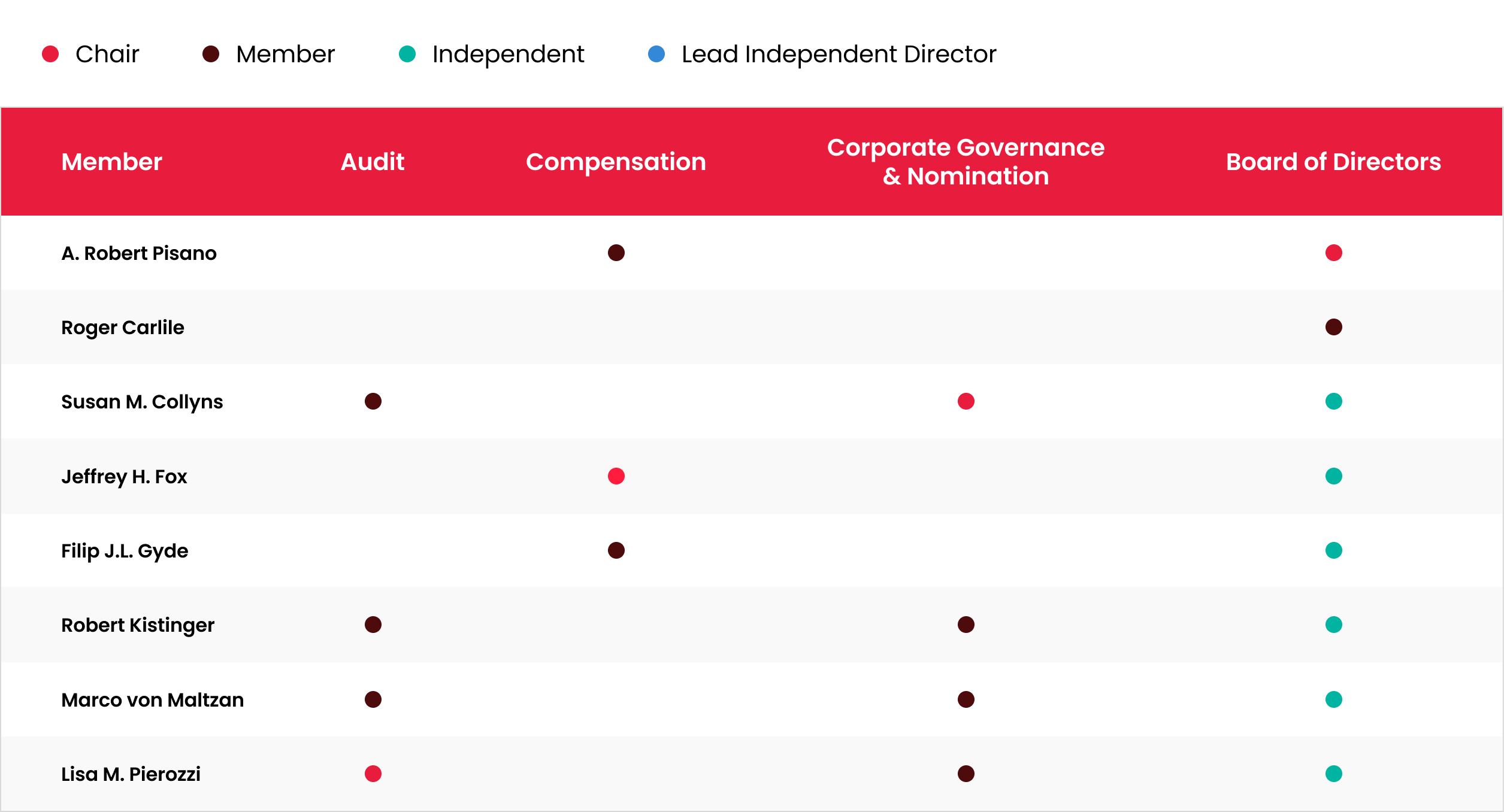This screenshot has width=1504, height=812.
Task: Click Filip J.L. Gyde's Compensation dot
Action: pos(616,550)
